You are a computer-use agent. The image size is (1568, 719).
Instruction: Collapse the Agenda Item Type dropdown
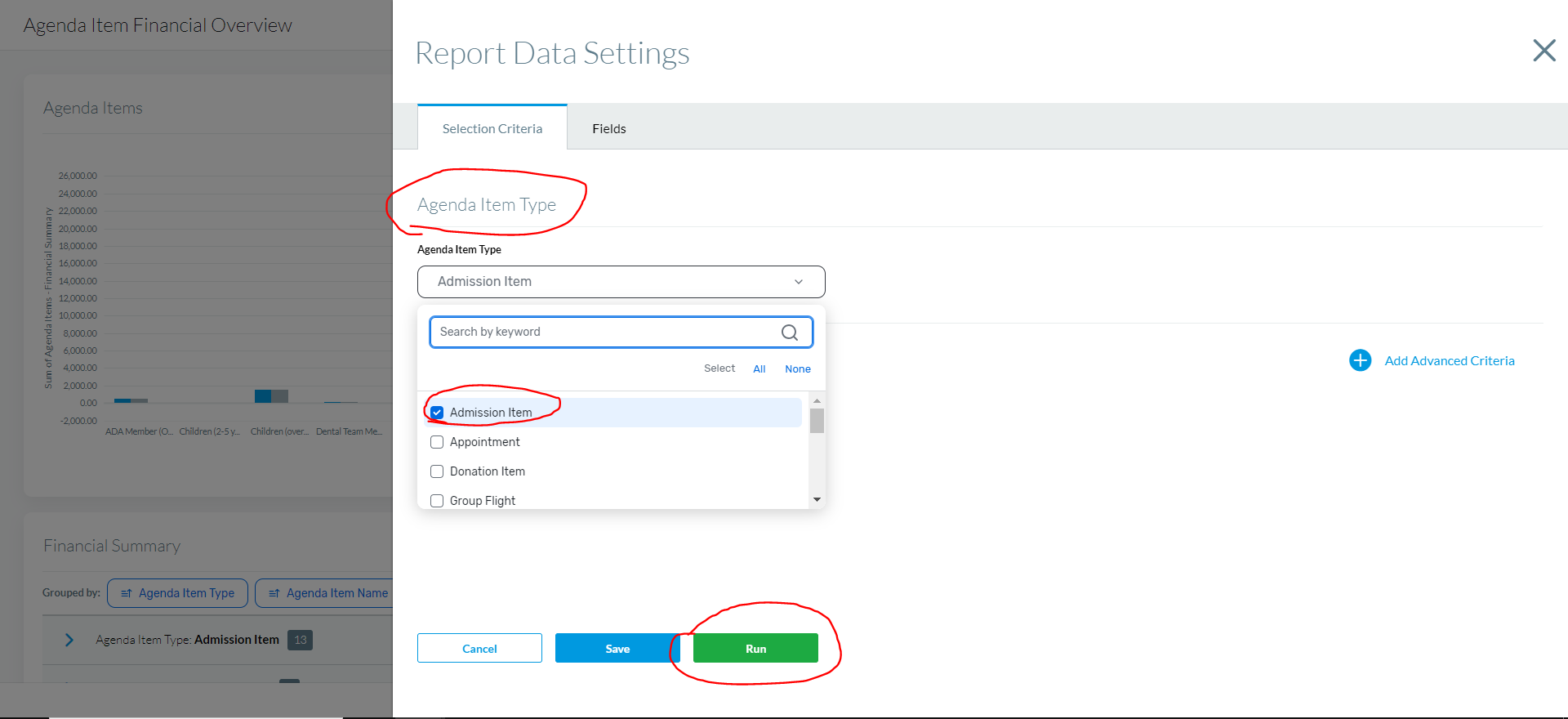point(798,282)
